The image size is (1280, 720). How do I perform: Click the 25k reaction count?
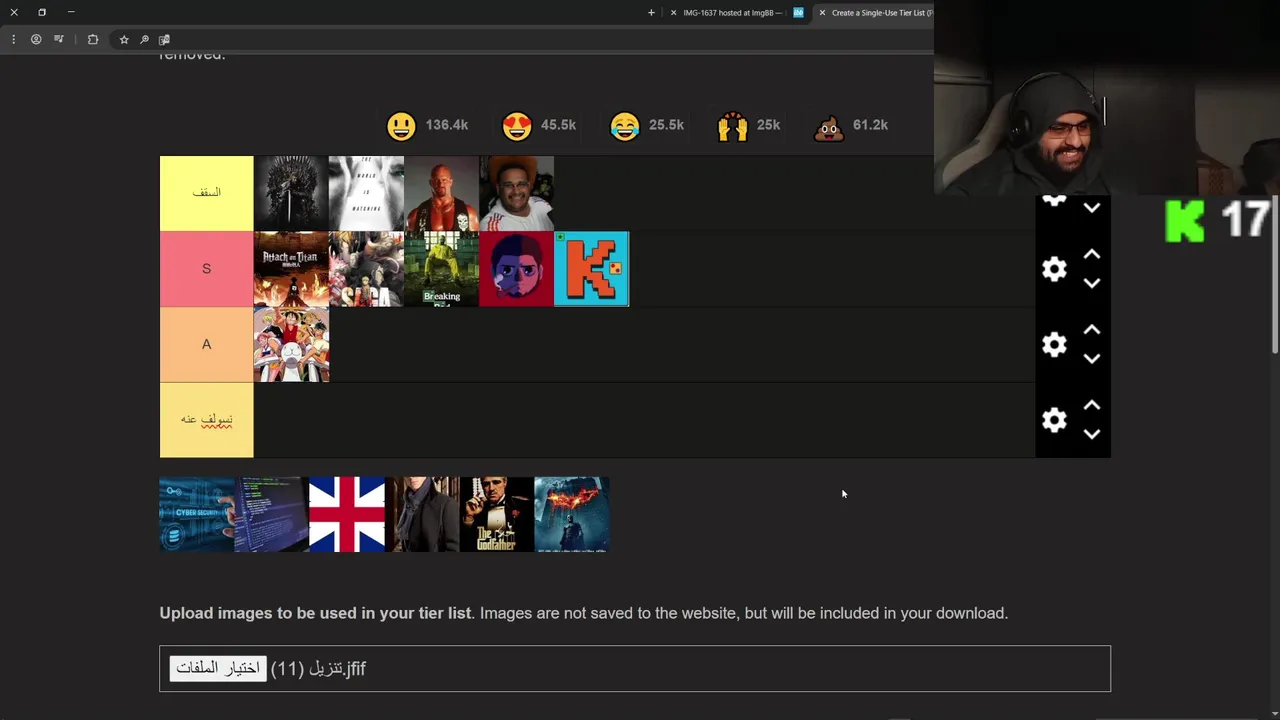768,125
